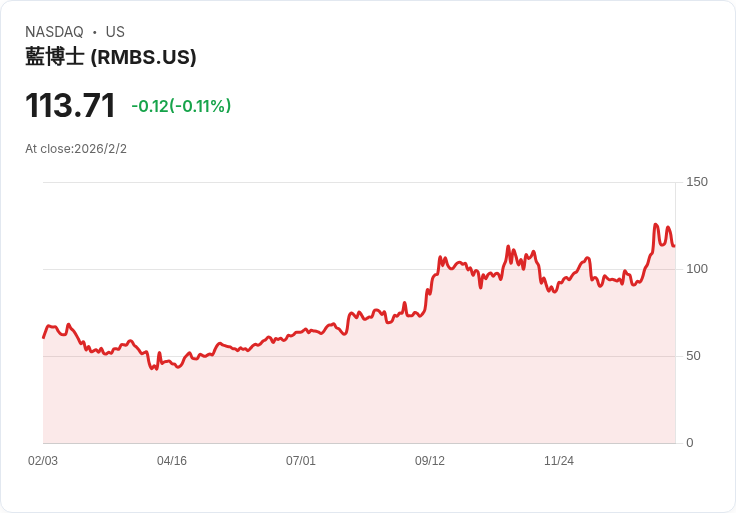This screenshot has height=513, width=736.
Task: Click the 07/01 date axis label
Action: tap(301, 461)
